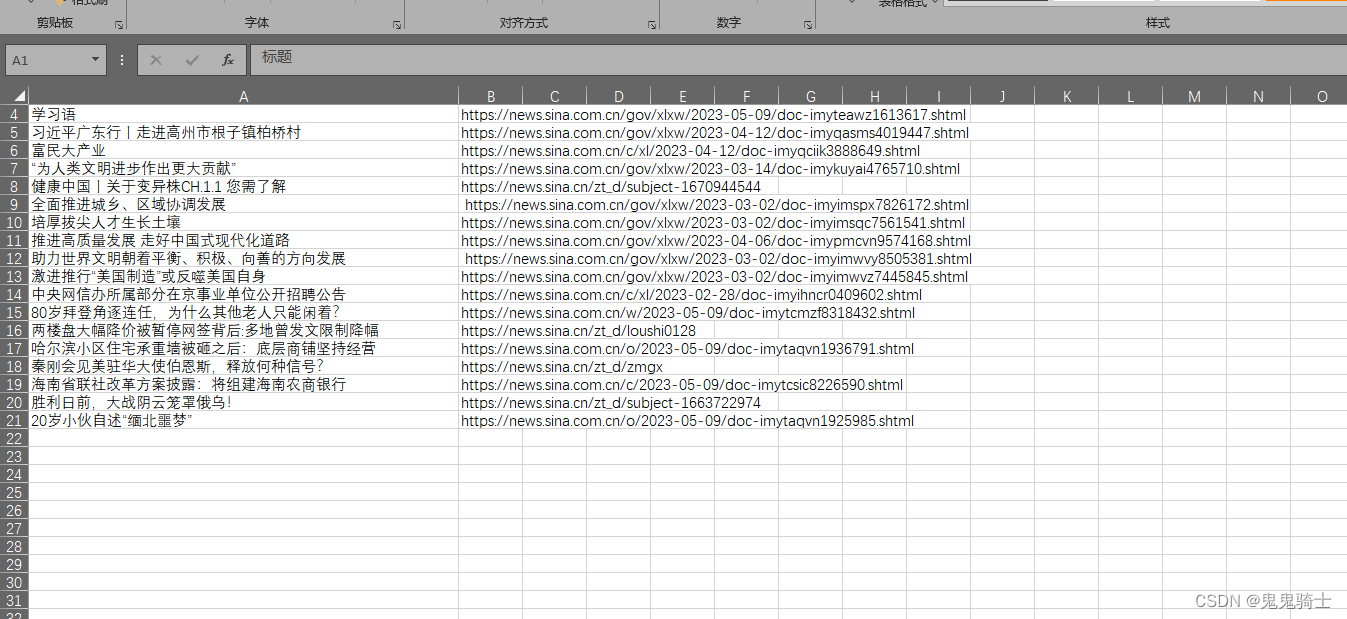Viewport: 1347px width, 619px height.
Task: Open the 数字 group dialog launcher
Action: click(x=806, y=24)
